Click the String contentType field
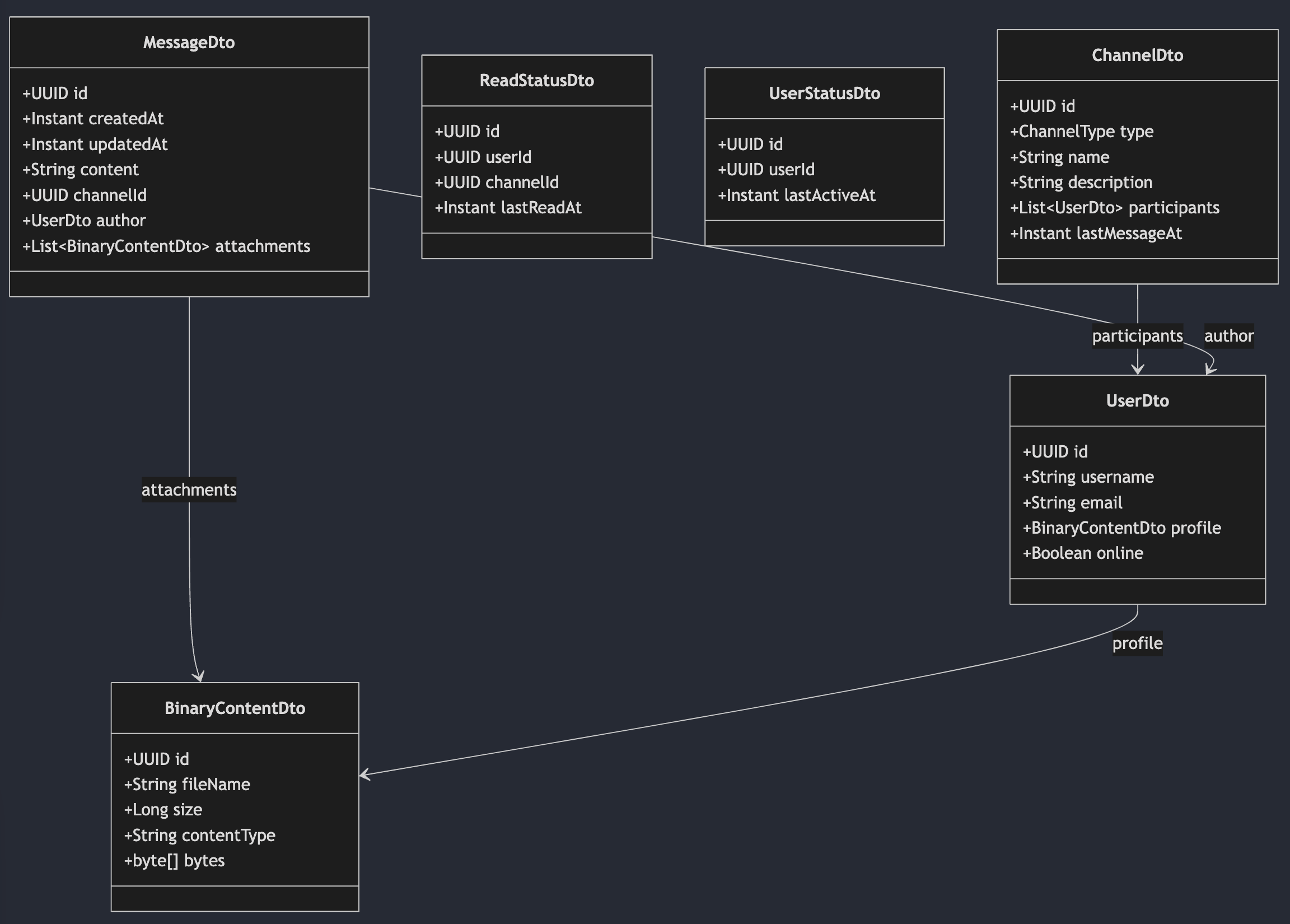 200,834
